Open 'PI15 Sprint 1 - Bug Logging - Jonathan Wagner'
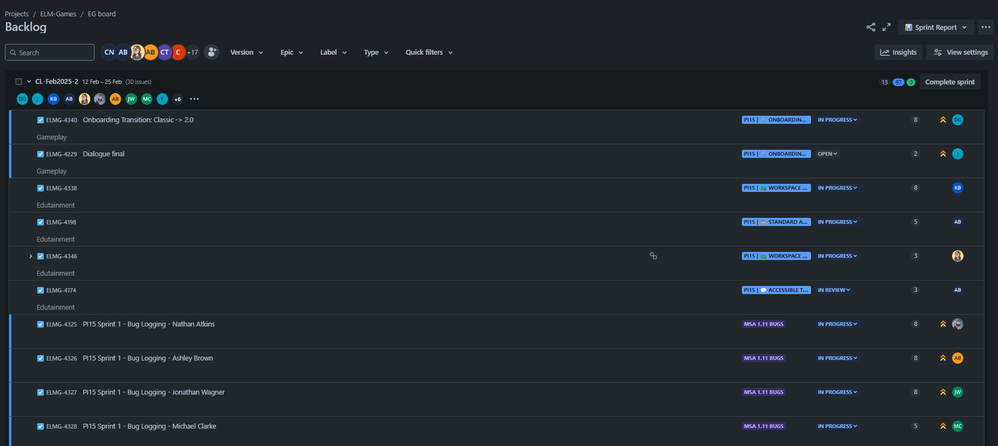 click(153, 392)
